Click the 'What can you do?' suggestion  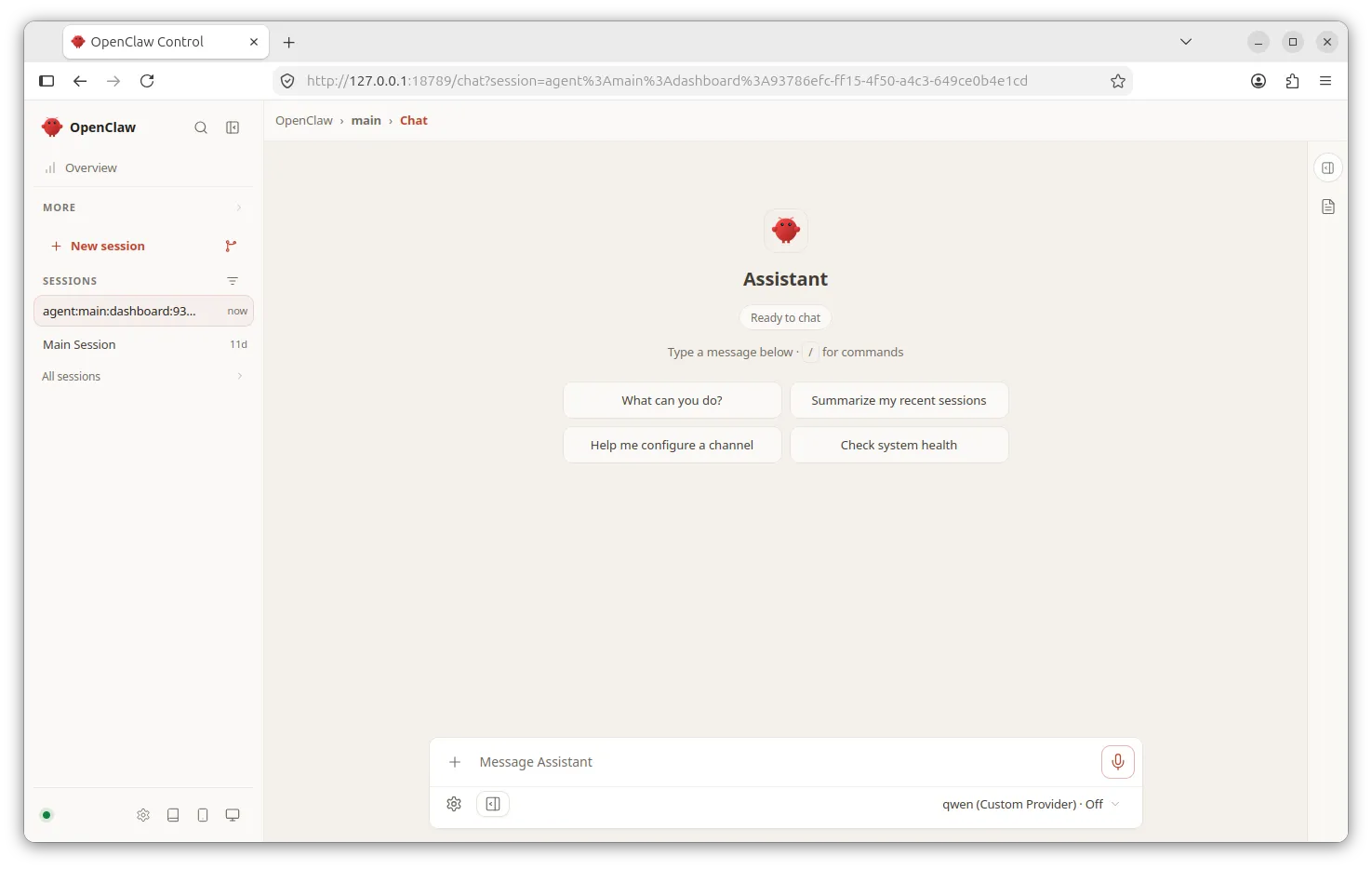[x=673, y=401]
